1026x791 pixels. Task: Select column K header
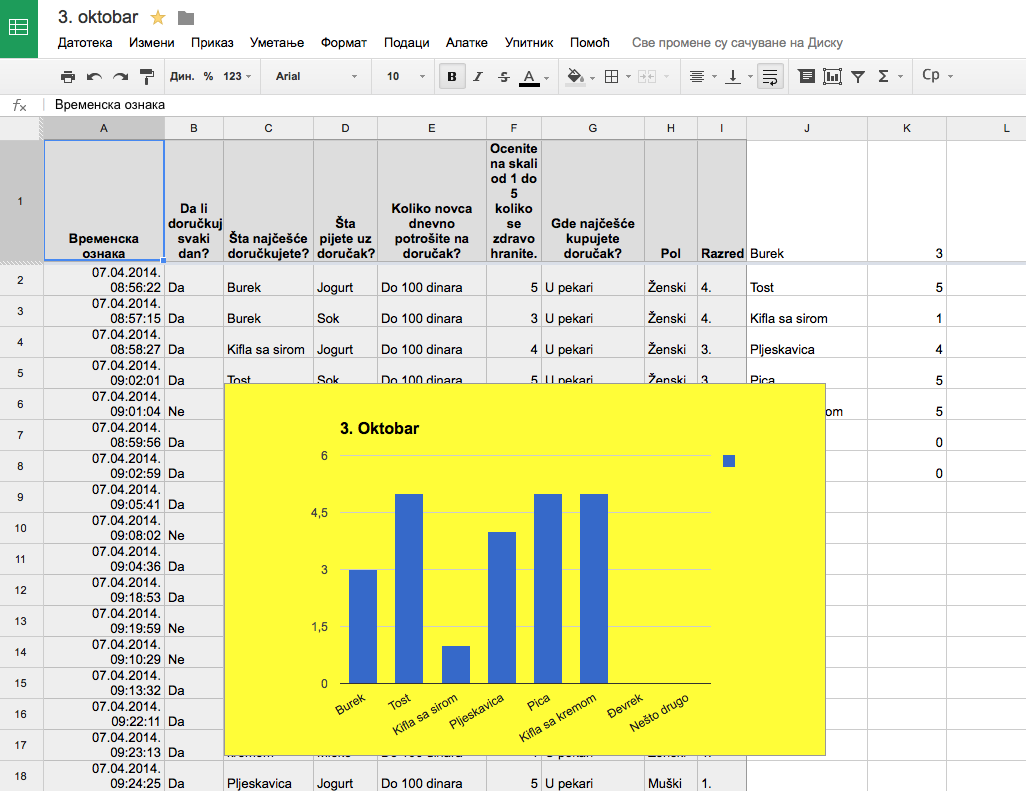tap(907, 128)
